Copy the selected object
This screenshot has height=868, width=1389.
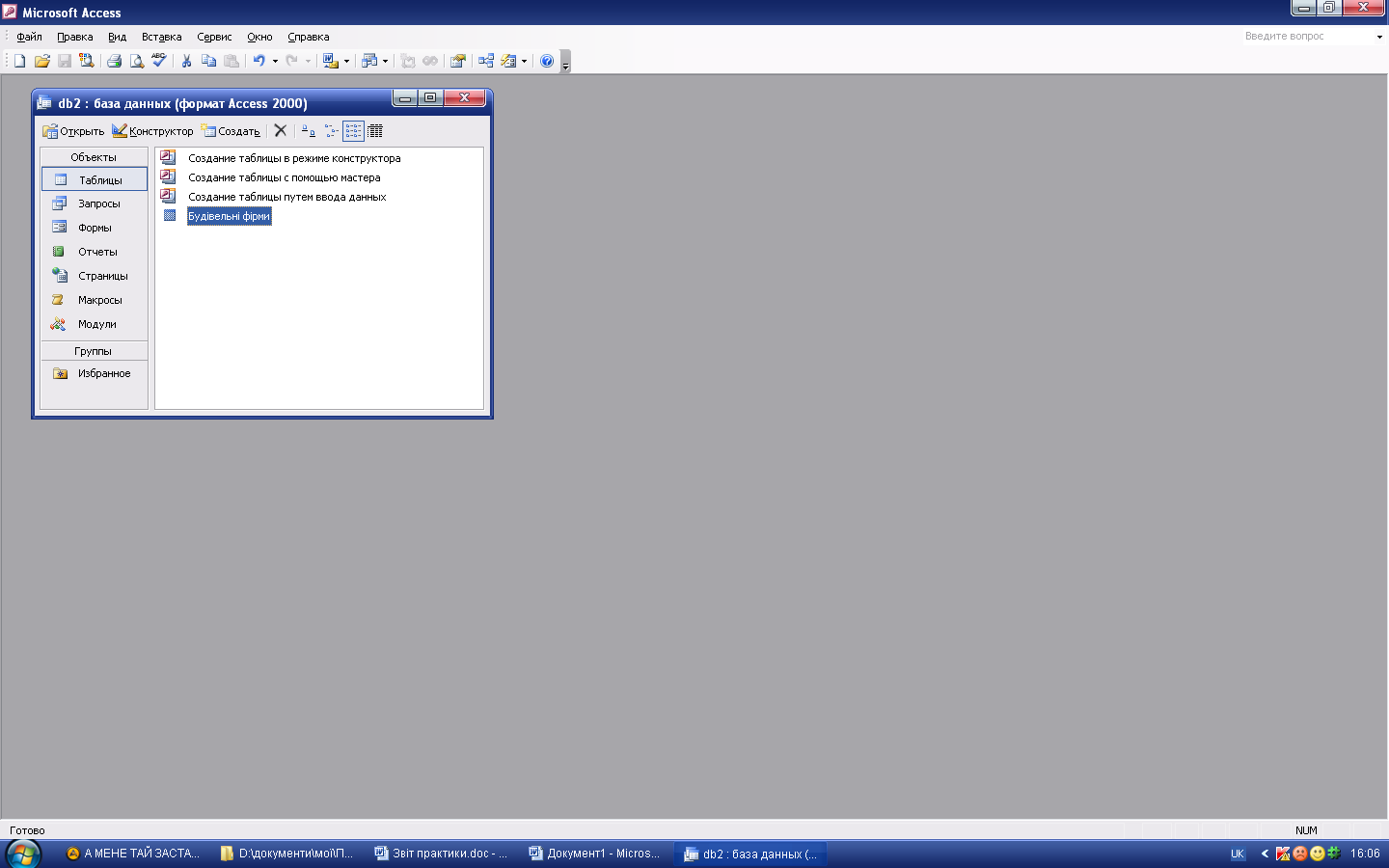208,61
